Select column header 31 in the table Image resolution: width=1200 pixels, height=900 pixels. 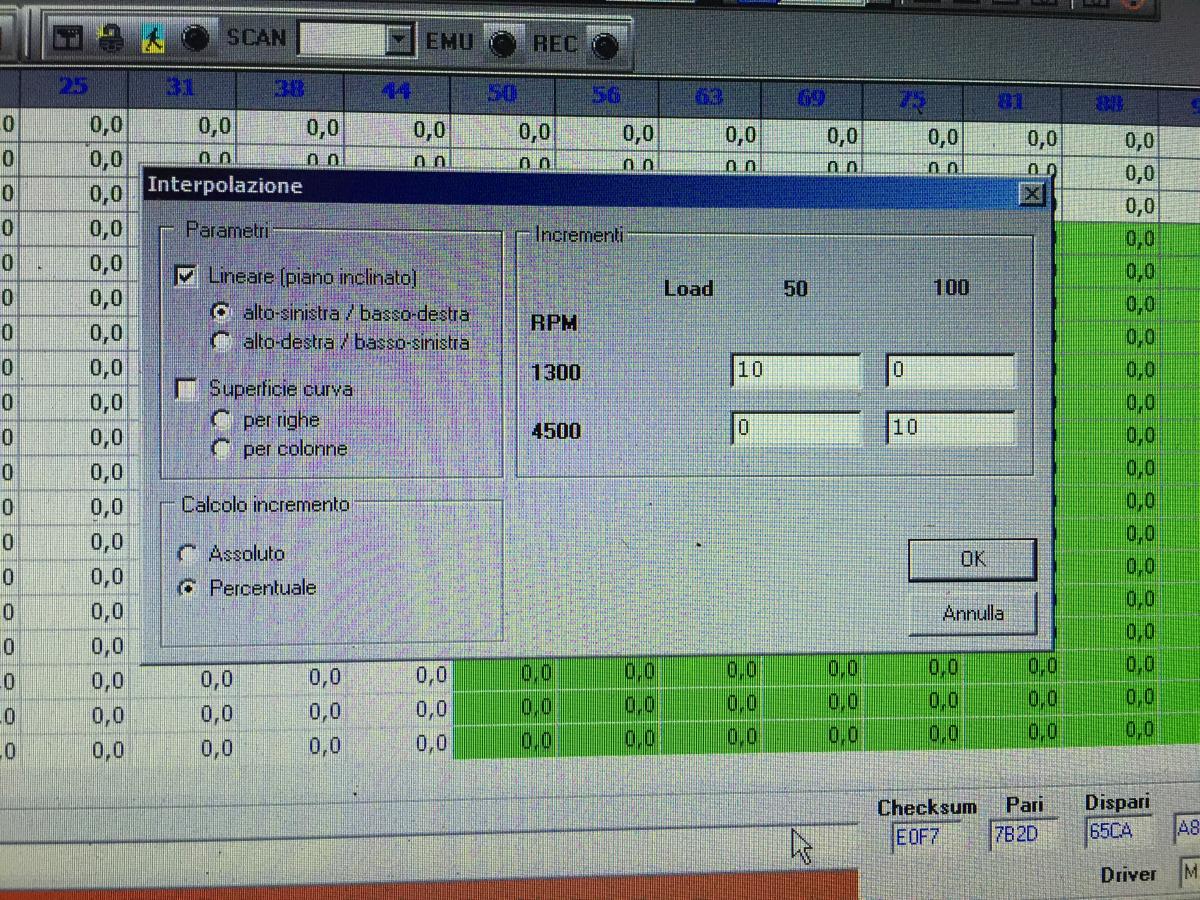180,88
